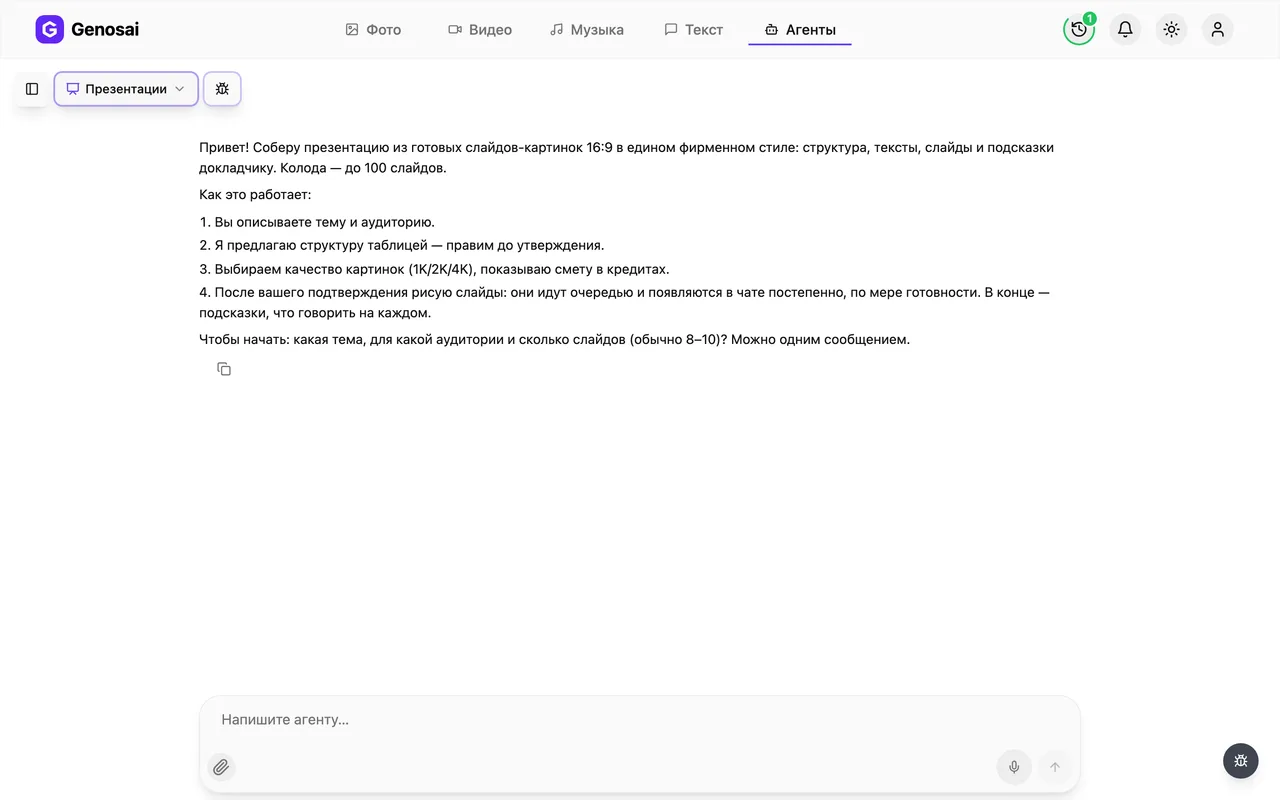Image resolution: width=1280 pixels, height=800 pixels.
Task: Click the Genosai brand name
Action: [x=105, y=30]
